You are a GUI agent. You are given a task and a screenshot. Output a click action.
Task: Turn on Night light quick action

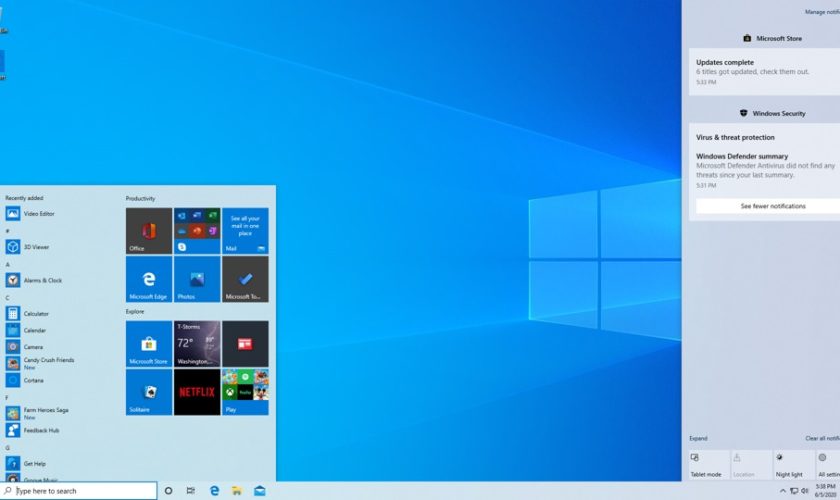[788, 464]
